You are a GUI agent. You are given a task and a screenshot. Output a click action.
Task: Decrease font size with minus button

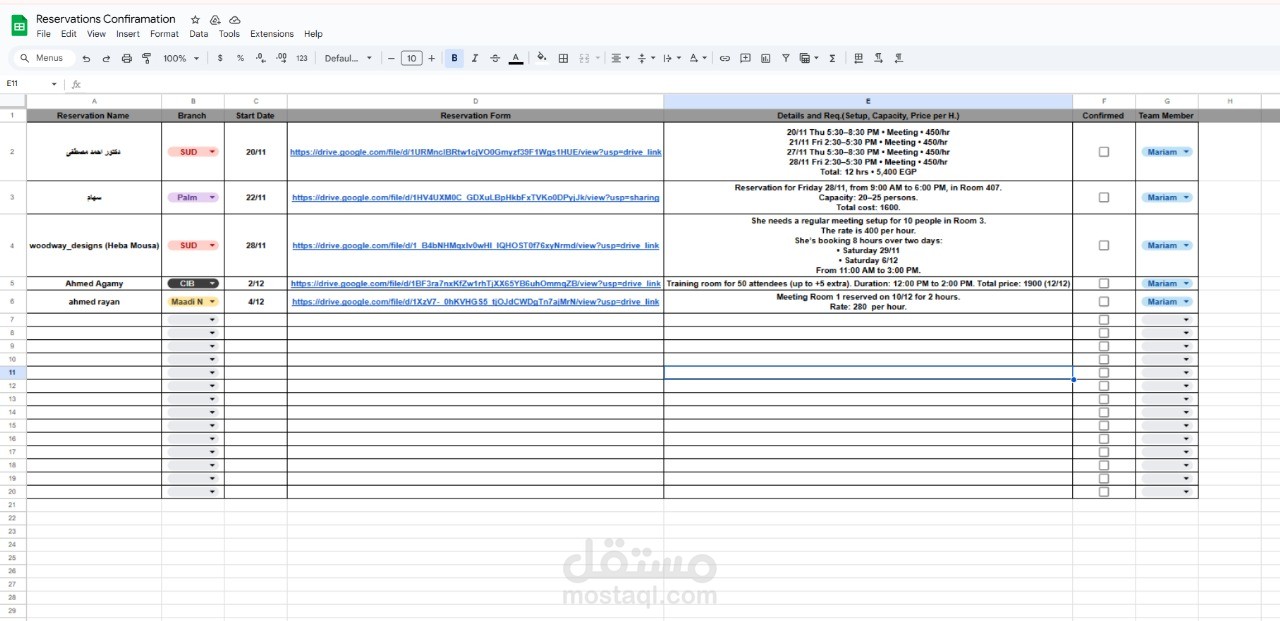point(391,58)
